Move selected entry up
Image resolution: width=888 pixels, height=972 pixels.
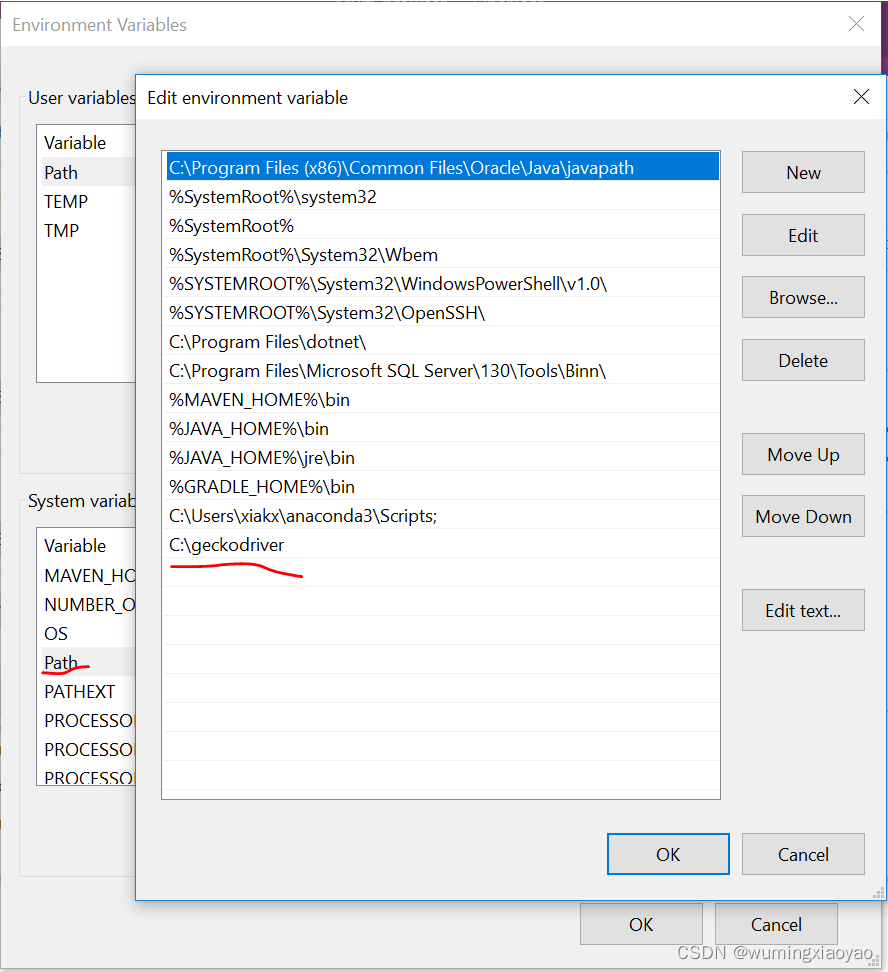803,454
